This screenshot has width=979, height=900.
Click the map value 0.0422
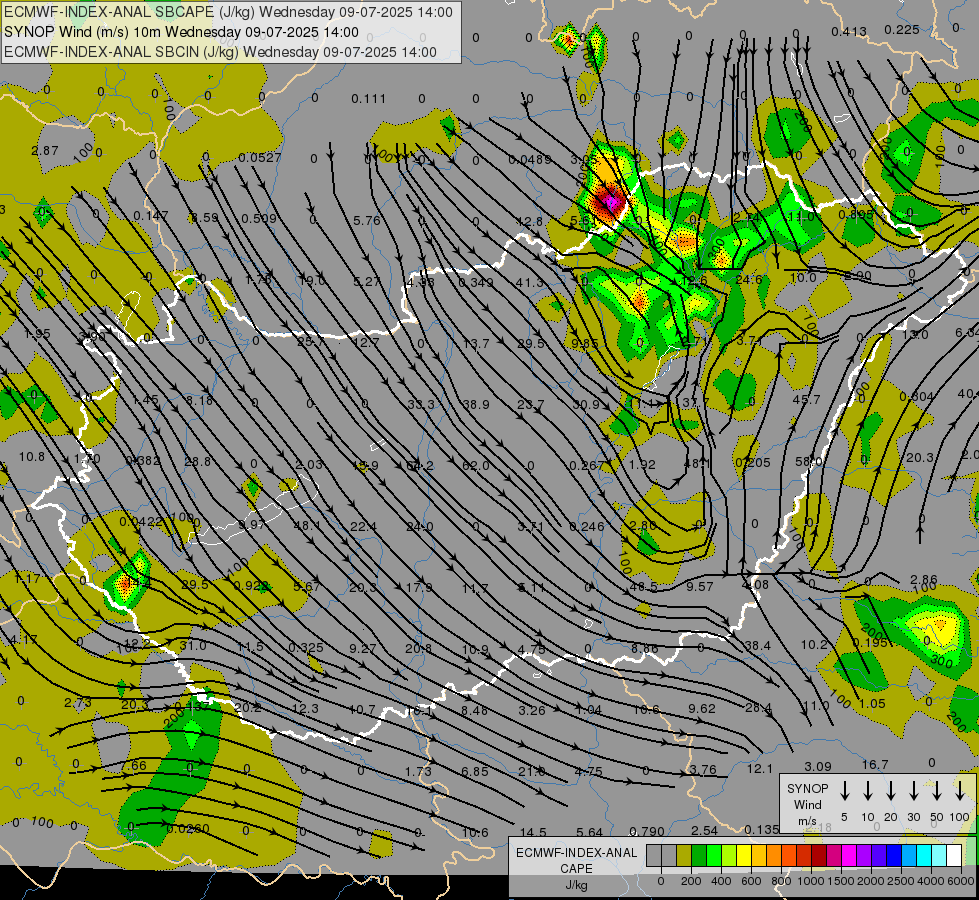point(141,522)
